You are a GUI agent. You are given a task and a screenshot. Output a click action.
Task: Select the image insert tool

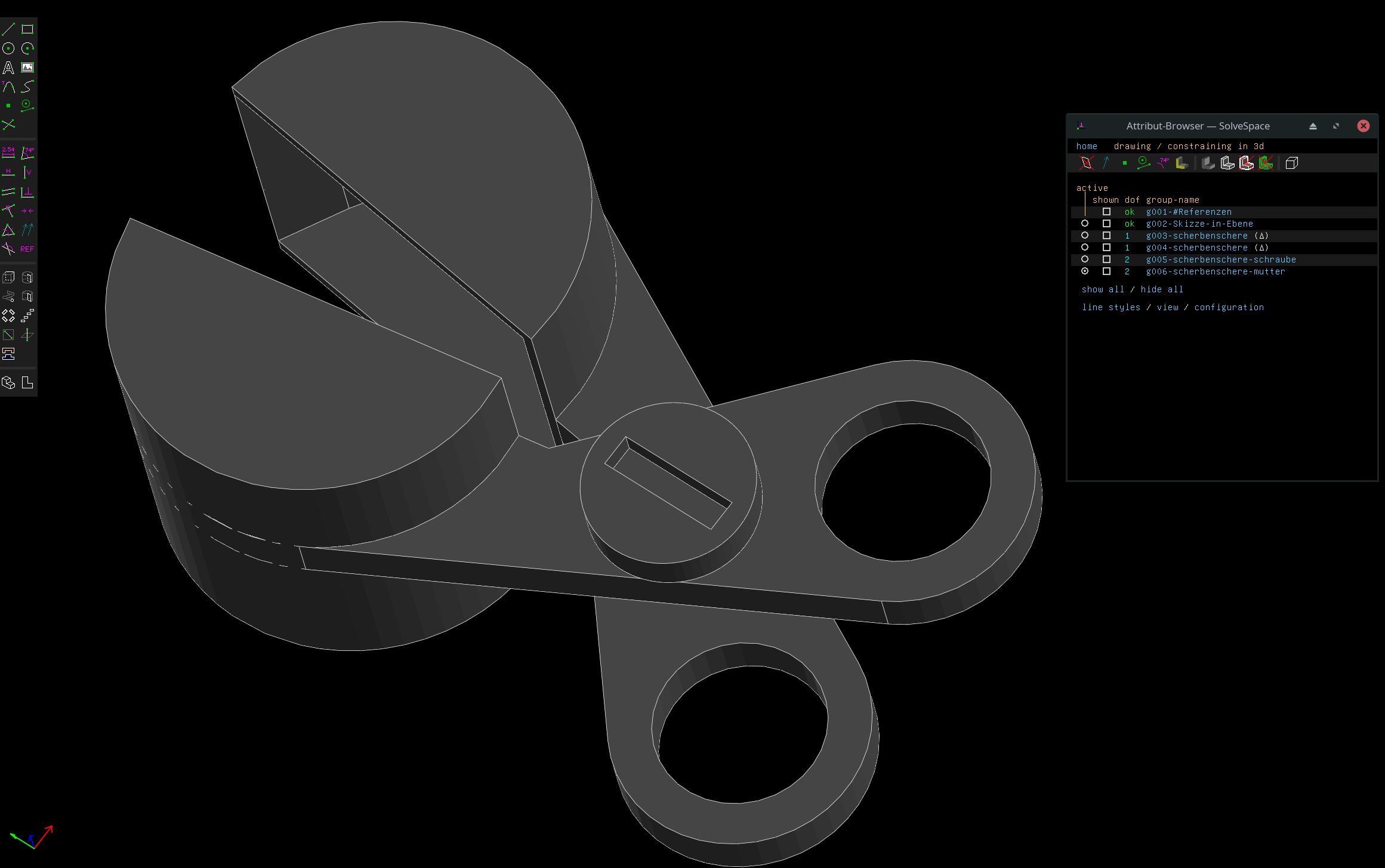click(x=27, y=67)
